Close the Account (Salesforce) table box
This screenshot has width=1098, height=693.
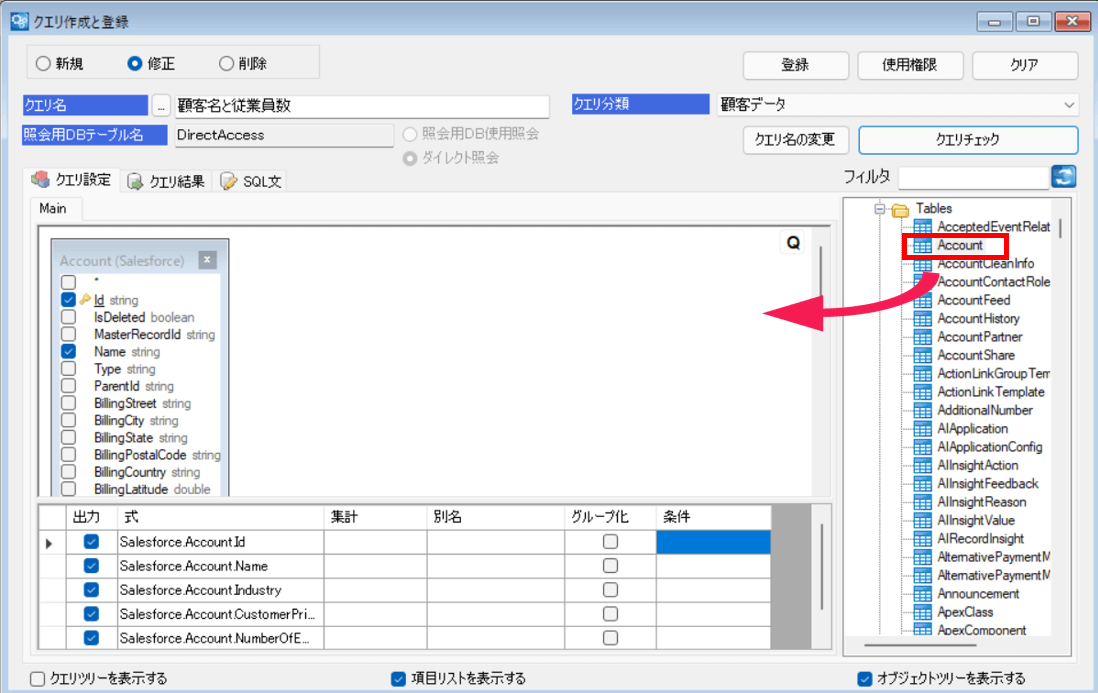pyautogui.click(x=207, y=260)
